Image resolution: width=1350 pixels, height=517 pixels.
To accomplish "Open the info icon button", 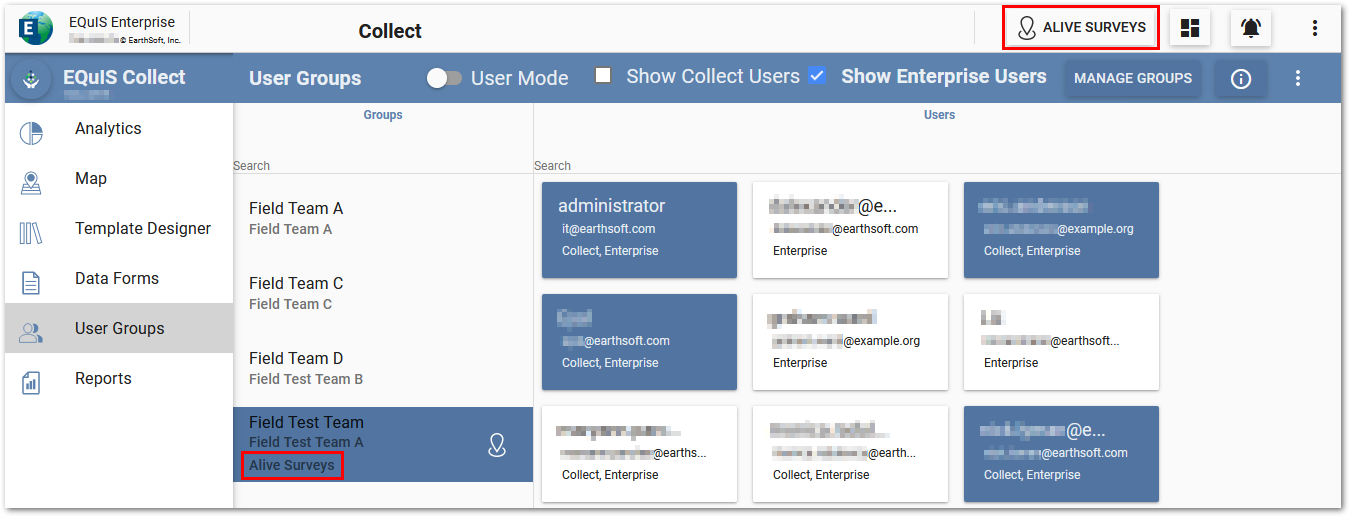I will pyautogui.click(x=1241, y=78).
